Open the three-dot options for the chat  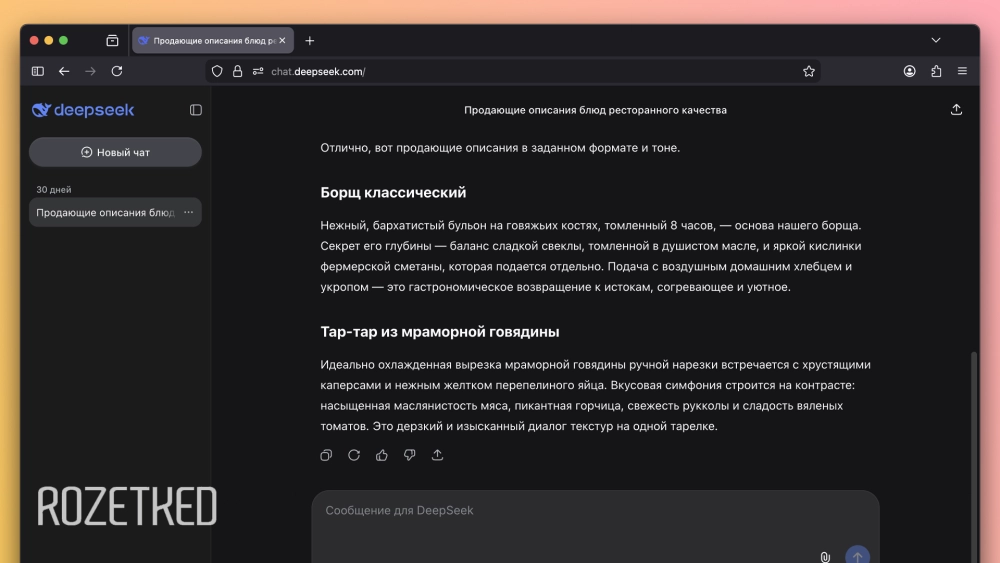coord(189,212)
